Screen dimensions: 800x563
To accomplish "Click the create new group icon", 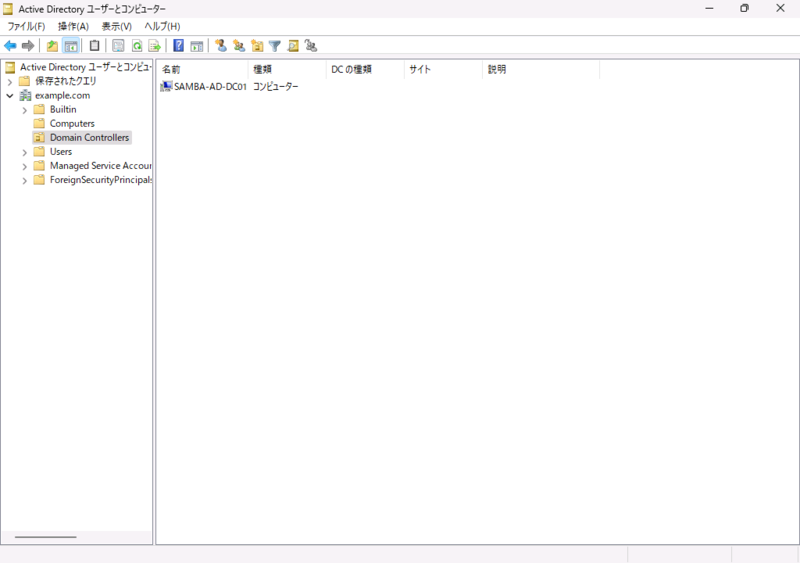I will click(239, 46).
